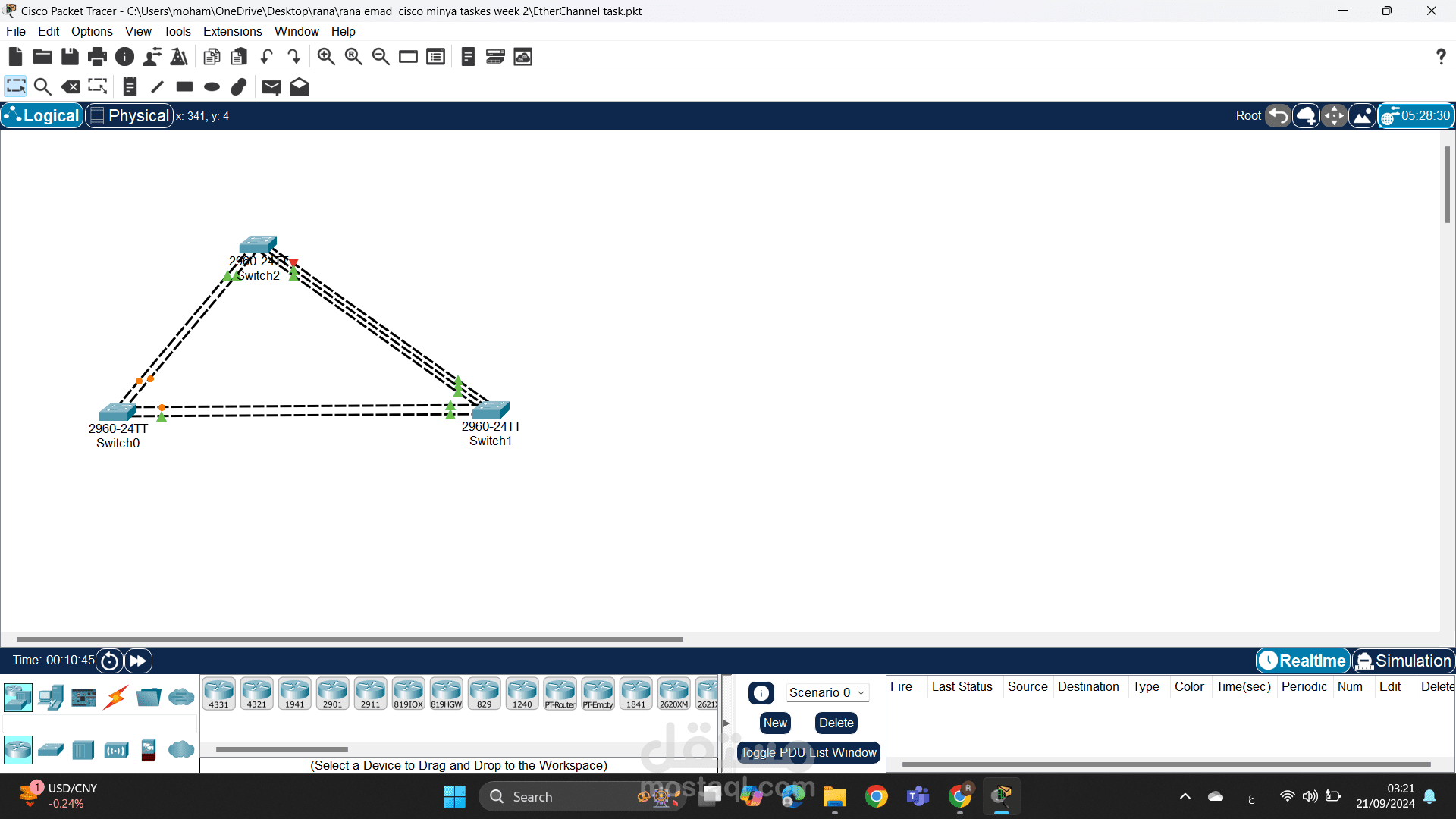
Task: Toggle to Physical workspace view
Action: point(129,116)
